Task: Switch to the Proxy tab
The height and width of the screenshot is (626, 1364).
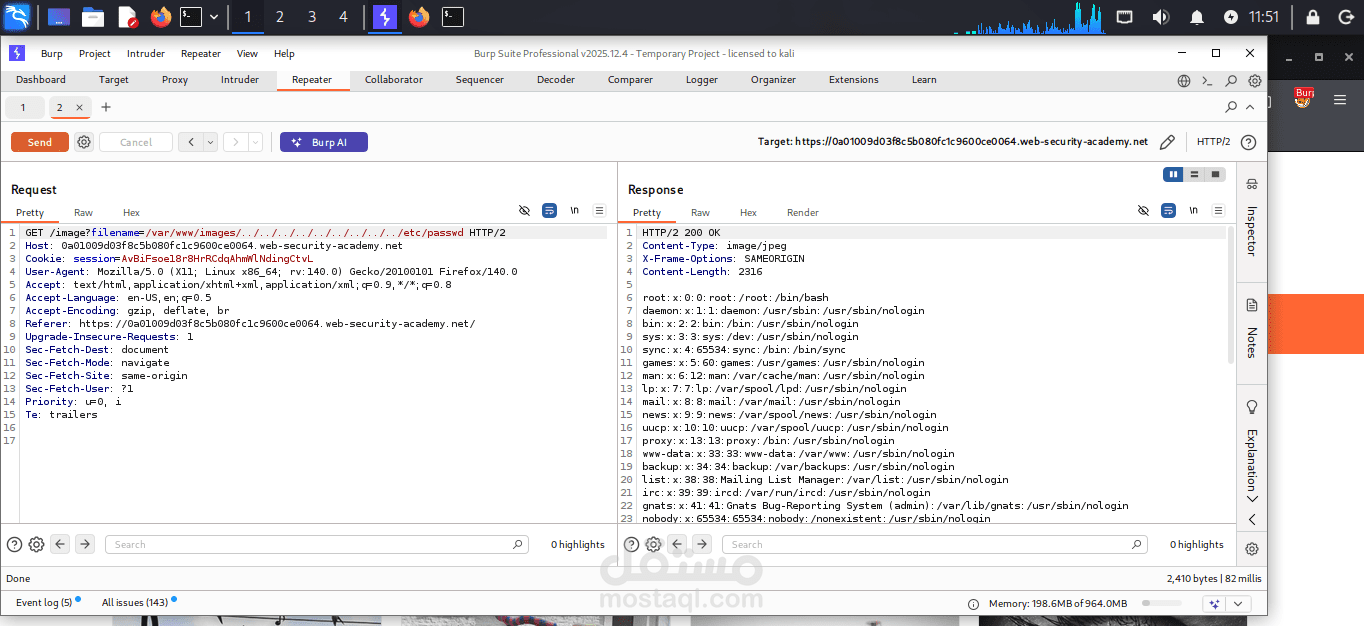Action: tap(175, 80)
